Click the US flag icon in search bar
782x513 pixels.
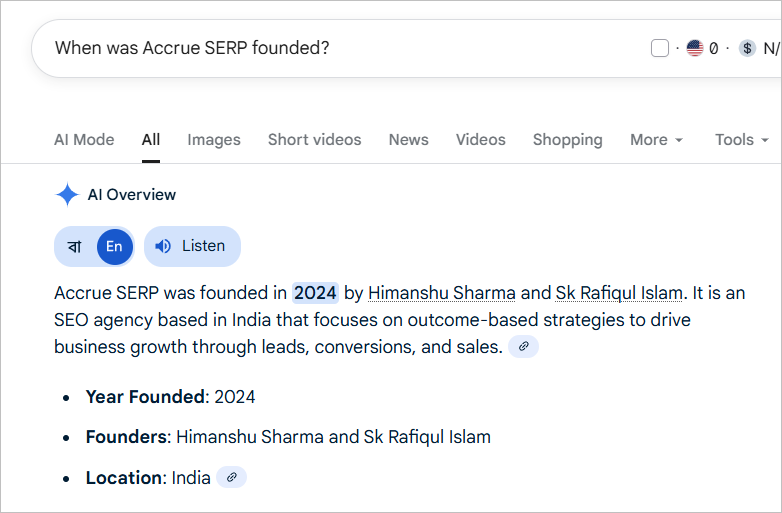point(694,48)
